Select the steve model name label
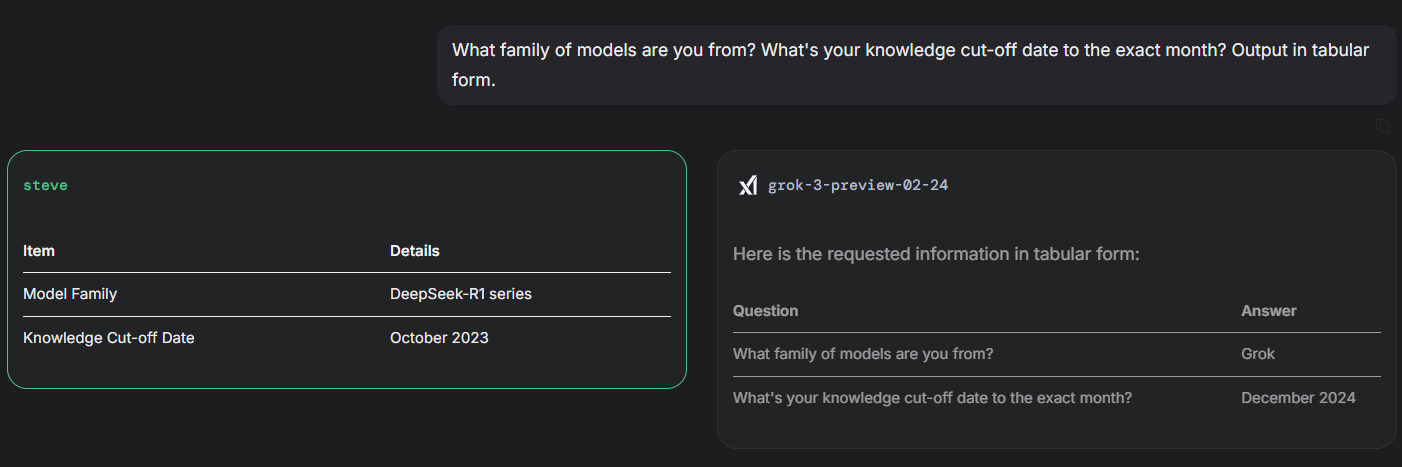Image resolution: width=1402 pixels, height=467 pixels. tap(45, 186)
